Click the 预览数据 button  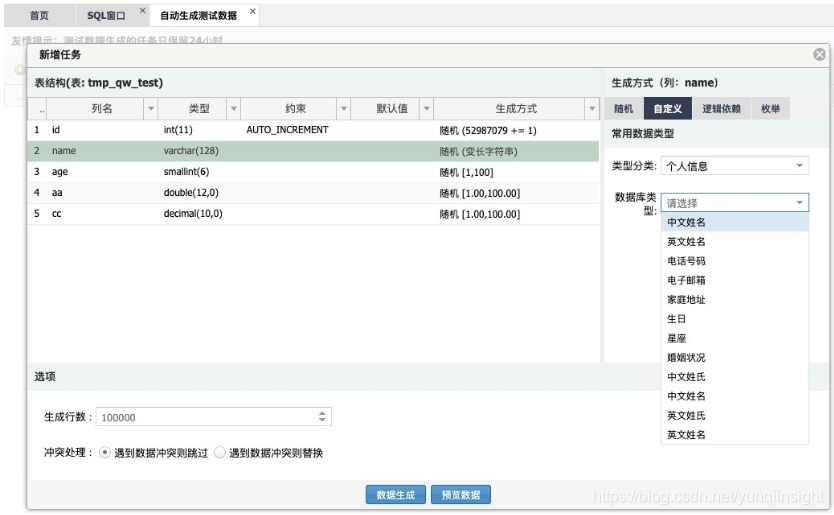(x=461, y=494)
